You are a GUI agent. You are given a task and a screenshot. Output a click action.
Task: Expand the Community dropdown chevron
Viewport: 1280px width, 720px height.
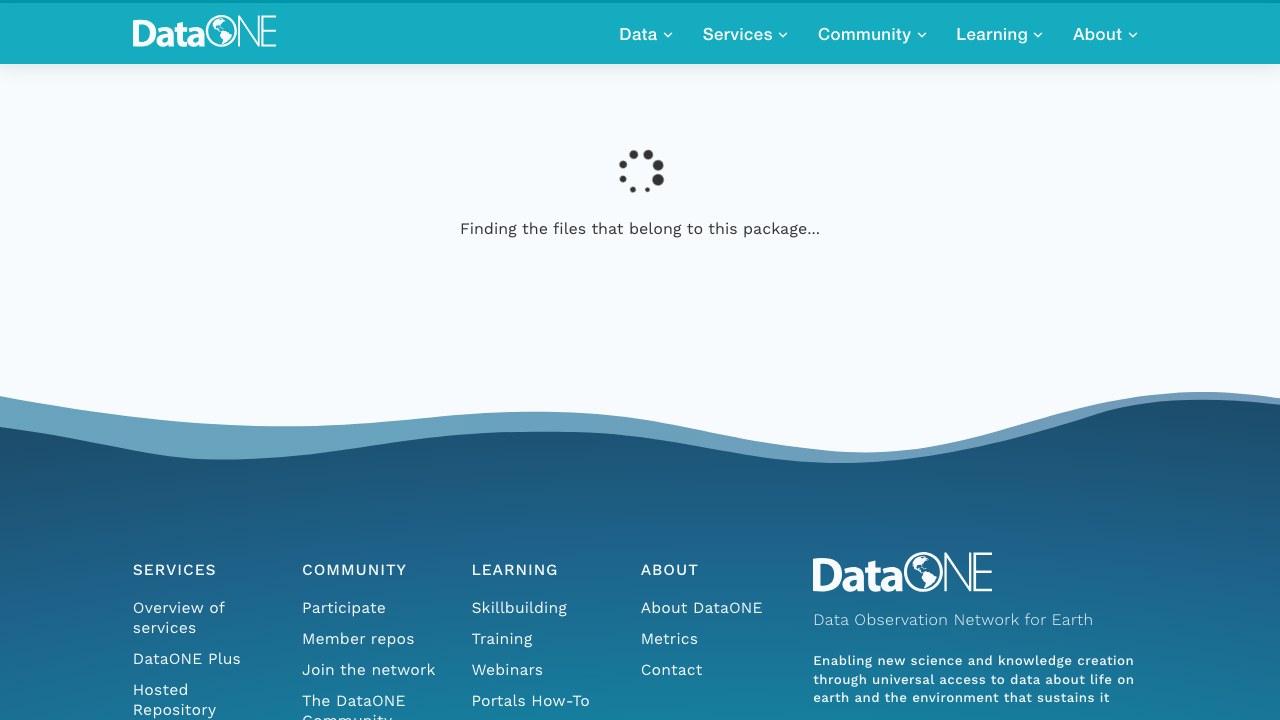coord(922,35)
